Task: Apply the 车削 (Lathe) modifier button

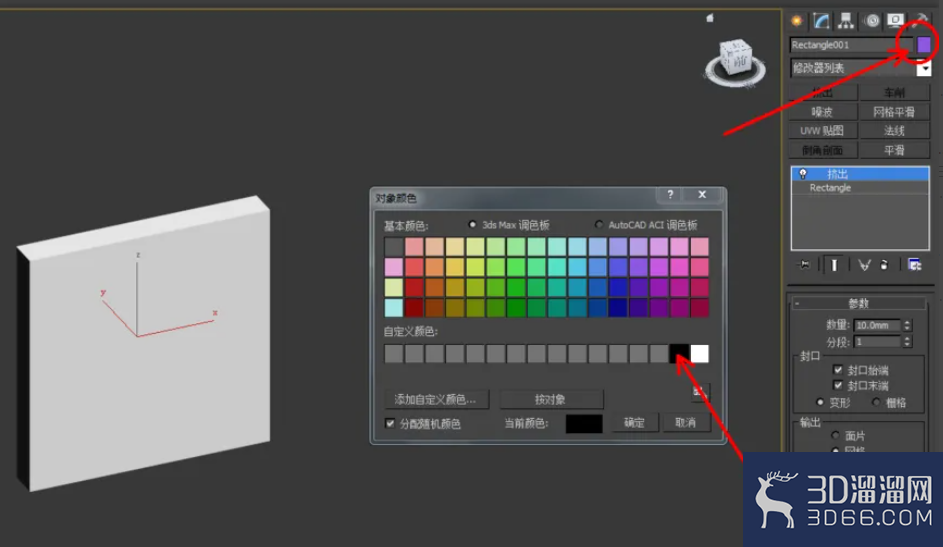Action: (894, 93)
